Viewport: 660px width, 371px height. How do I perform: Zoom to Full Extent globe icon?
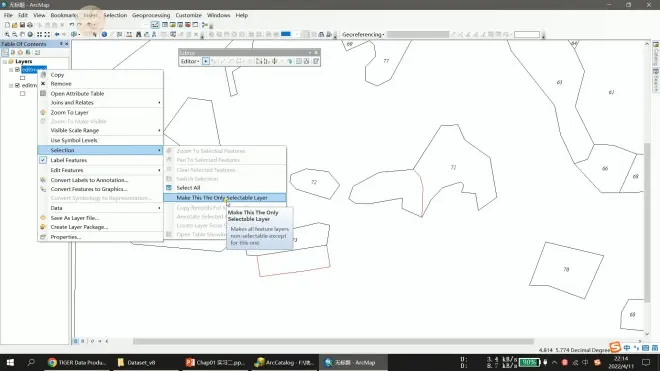point(30,35)
